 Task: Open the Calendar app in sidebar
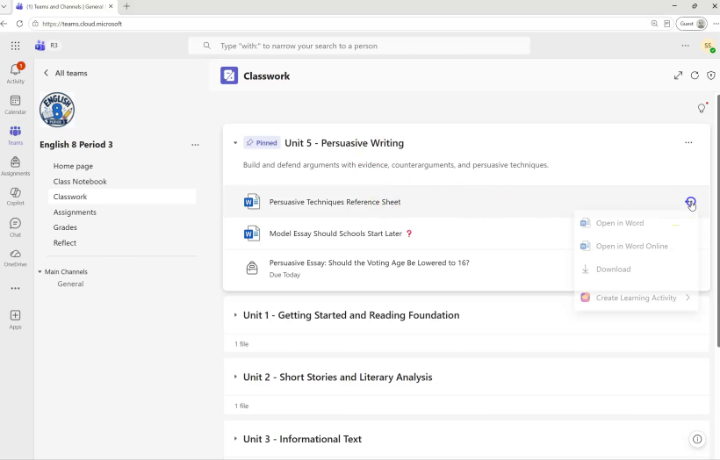pyautogui.click(x=15, y=104)
